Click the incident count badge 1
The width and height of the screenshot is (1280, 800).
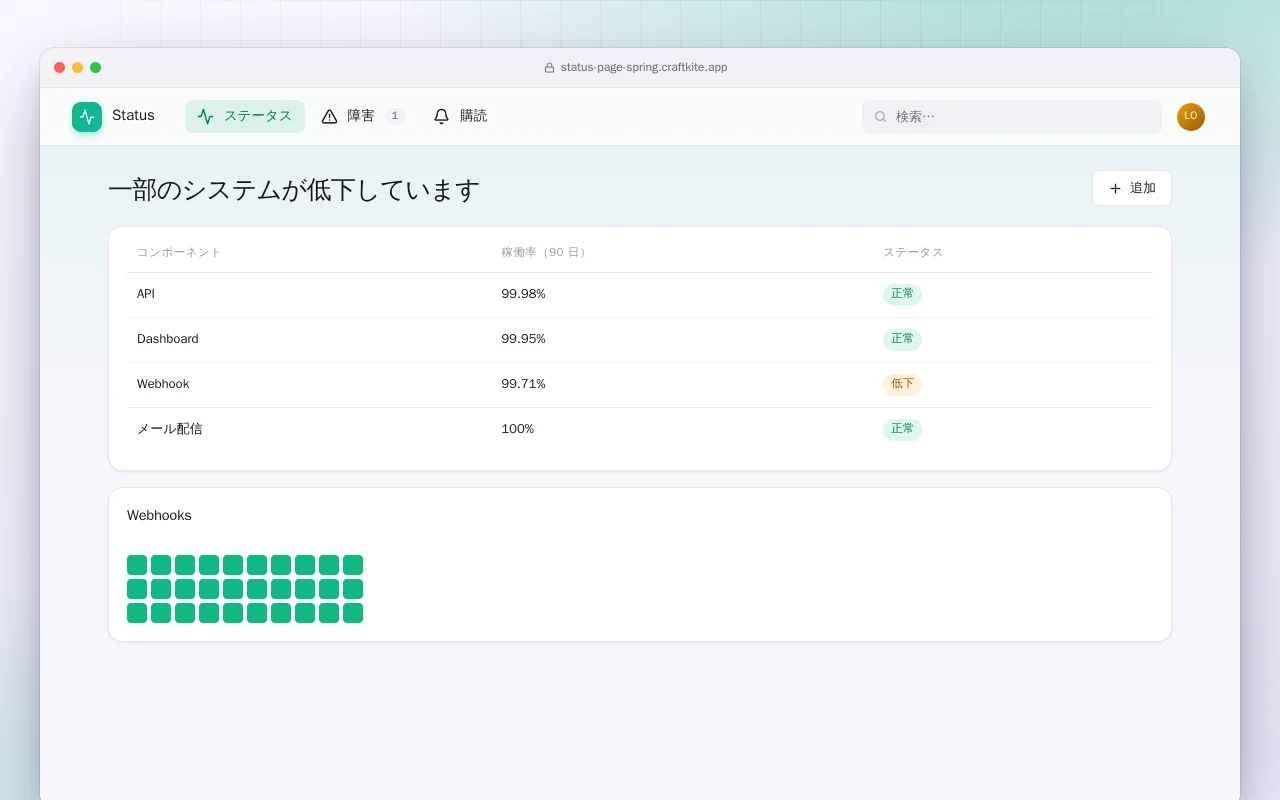(395, 116)
